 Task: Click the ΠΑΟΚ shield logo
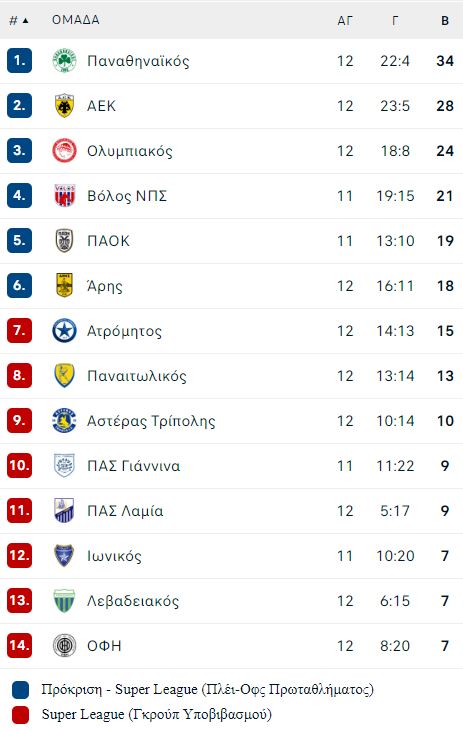click(x=64, y=241)
